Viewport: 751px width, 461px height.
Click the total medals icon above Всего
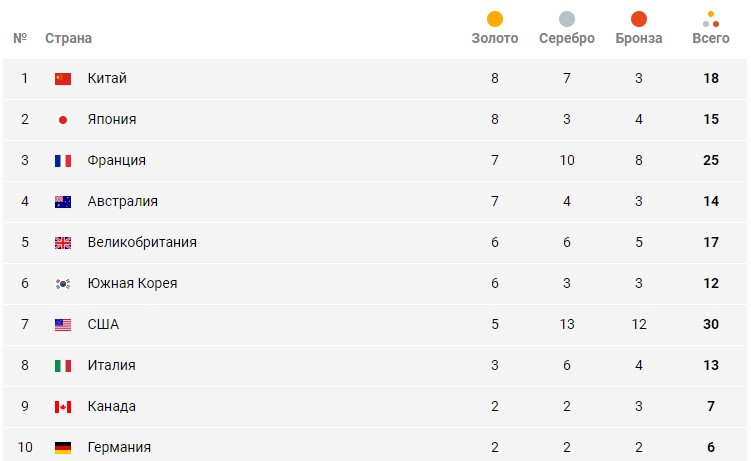click(x=711, y=19)
